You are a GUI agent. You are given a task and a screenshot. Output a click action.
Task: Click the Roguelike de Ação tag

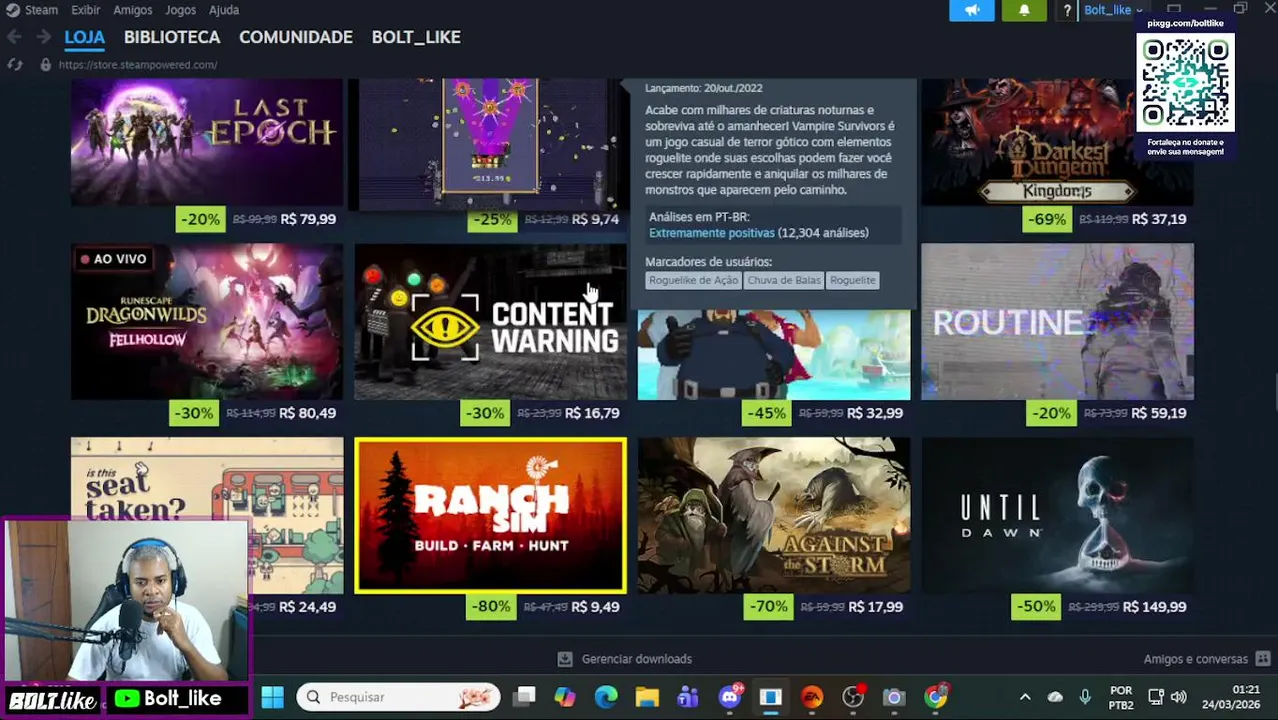click(x=693, y=280)
